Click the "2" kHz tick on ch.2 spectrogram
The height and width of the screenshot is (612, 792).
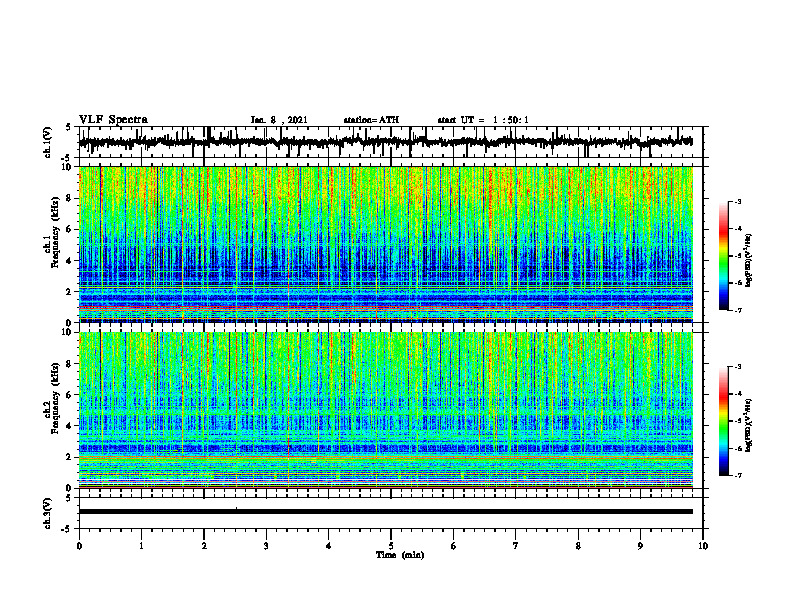click(70, 457)
